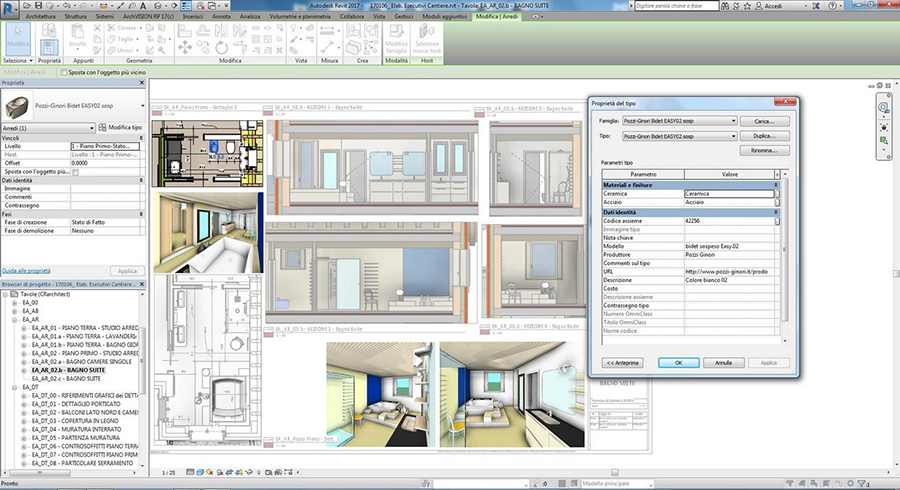Click the Rotate tool icon in Modifica panel
Screen dimensions: 900x490
pyautogui.click(x=222, y=48)
